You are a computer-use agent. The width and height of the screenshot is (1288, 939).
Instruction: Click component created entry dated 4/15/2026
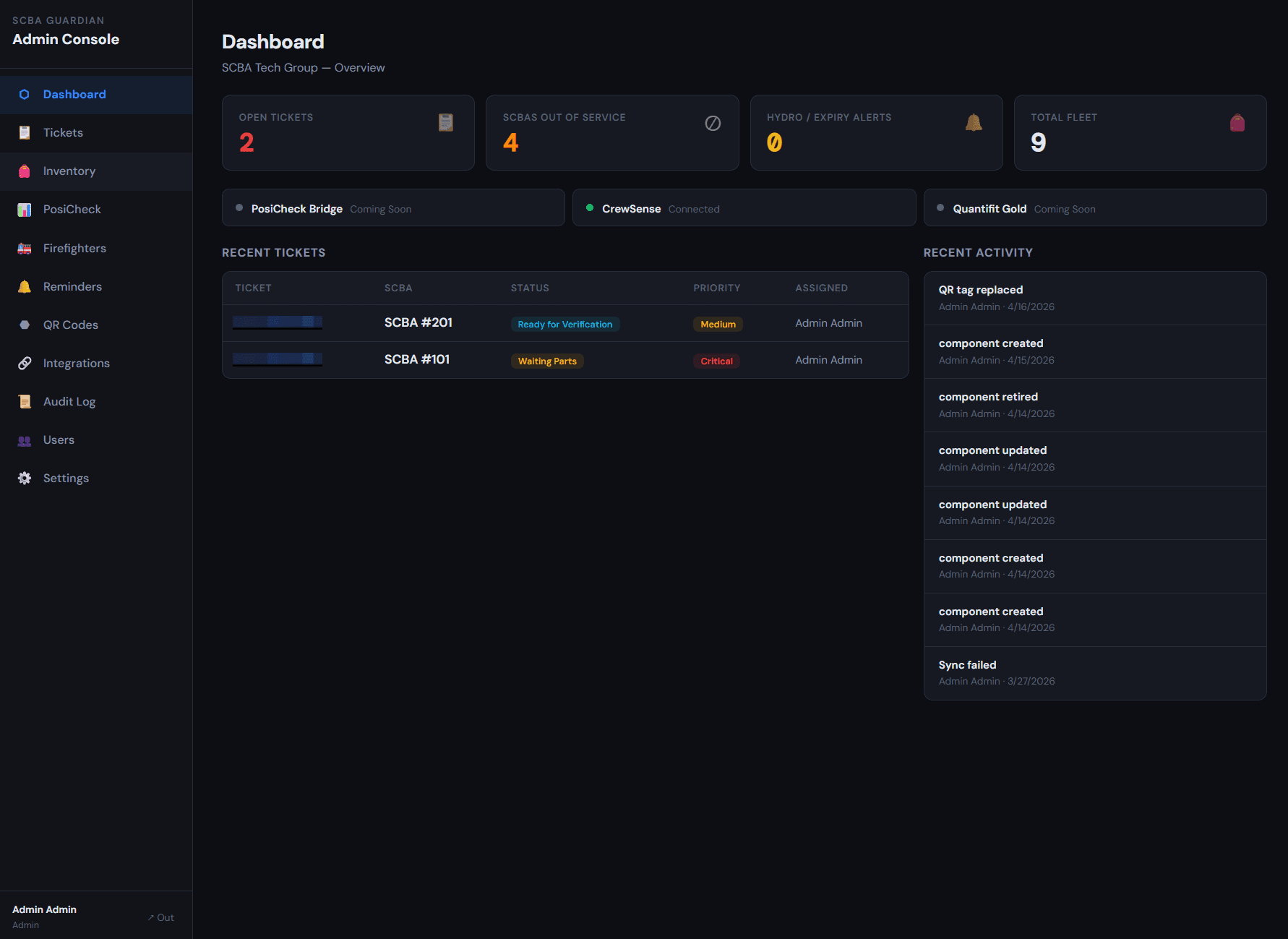1095,351
